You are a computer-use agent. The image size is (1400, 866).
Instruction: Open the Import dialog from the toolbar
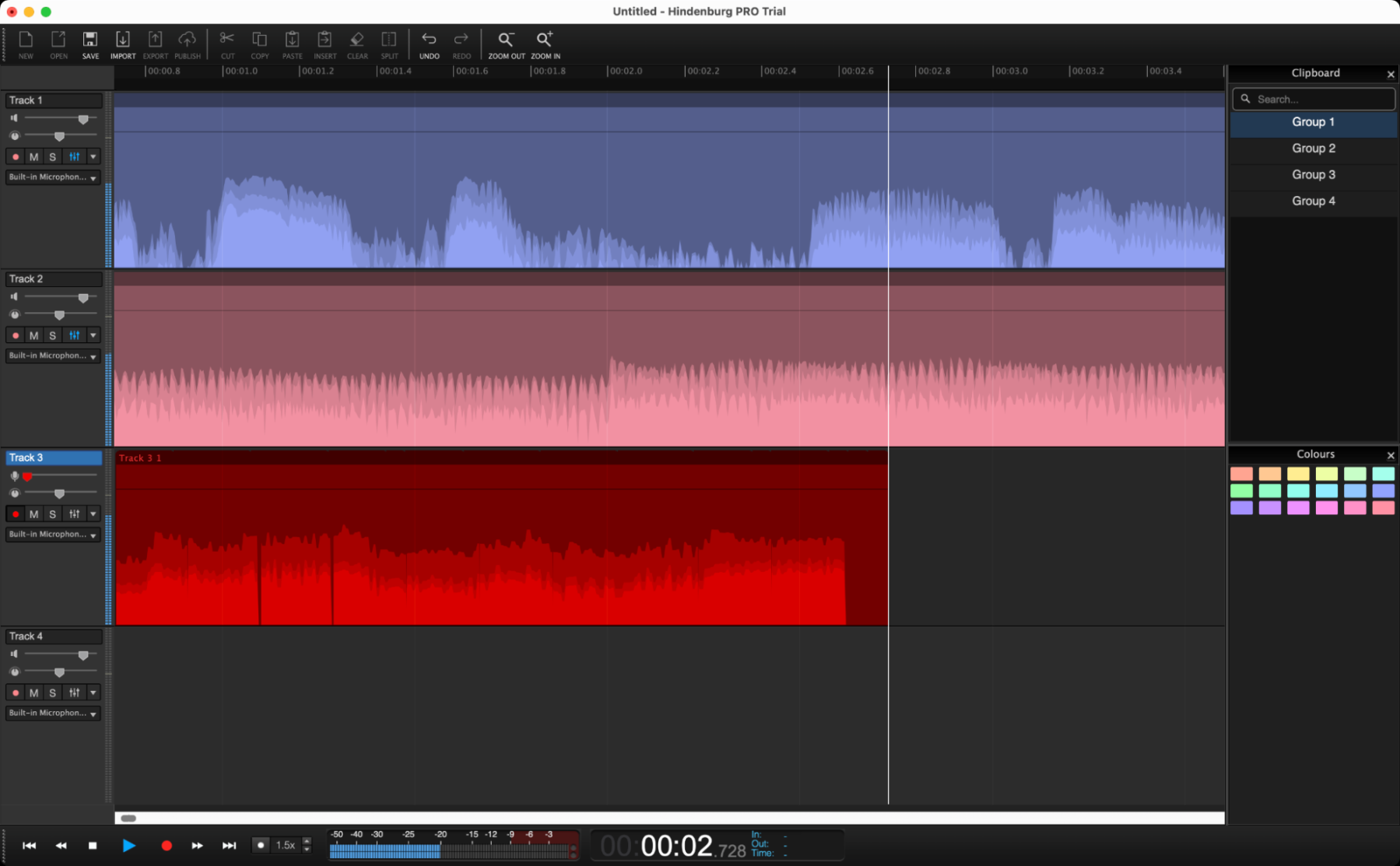pyautogui.click(x=122, y=44)
